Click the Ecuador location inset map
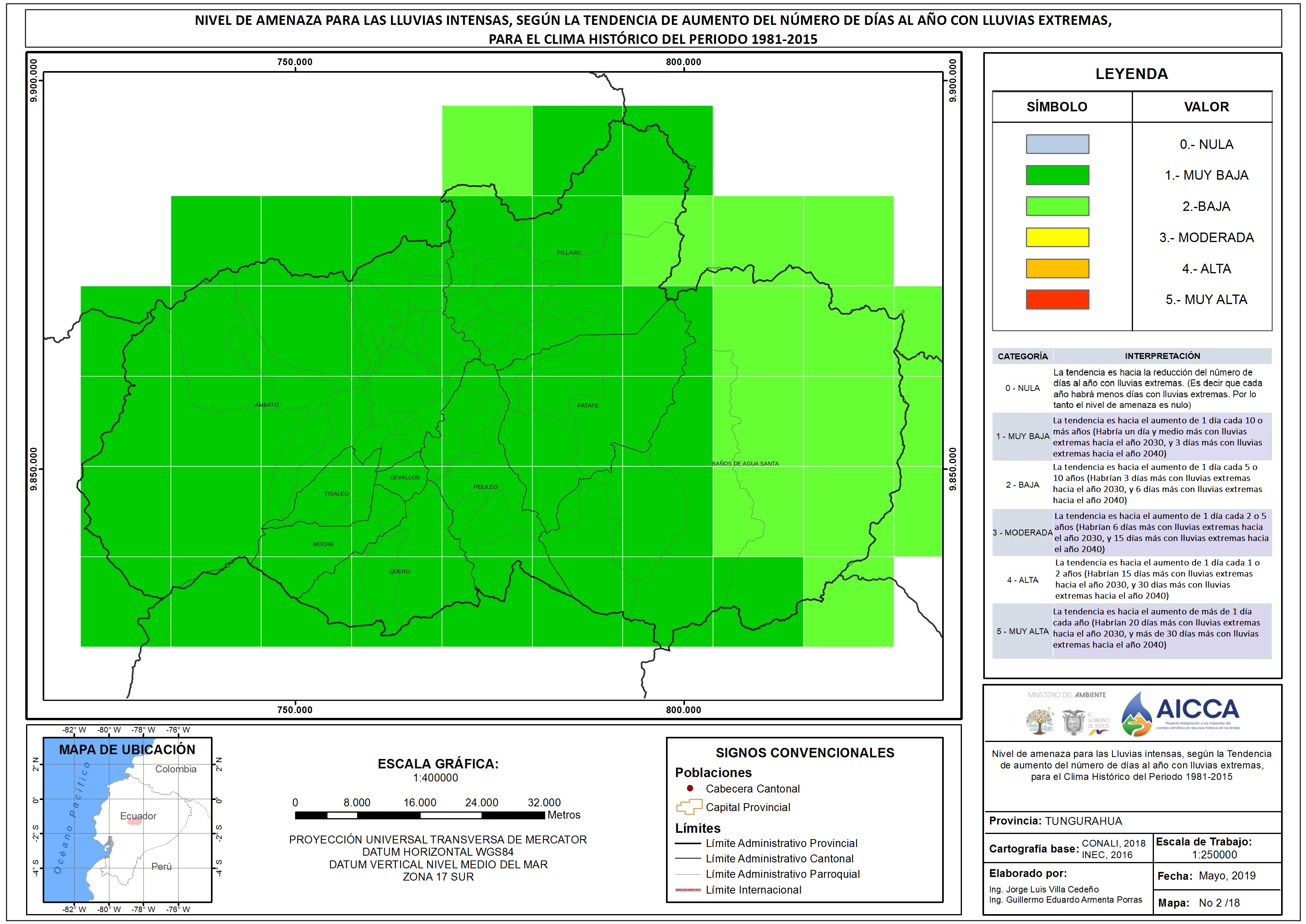This screenshot has width=1306, height=924. [128, 820]
